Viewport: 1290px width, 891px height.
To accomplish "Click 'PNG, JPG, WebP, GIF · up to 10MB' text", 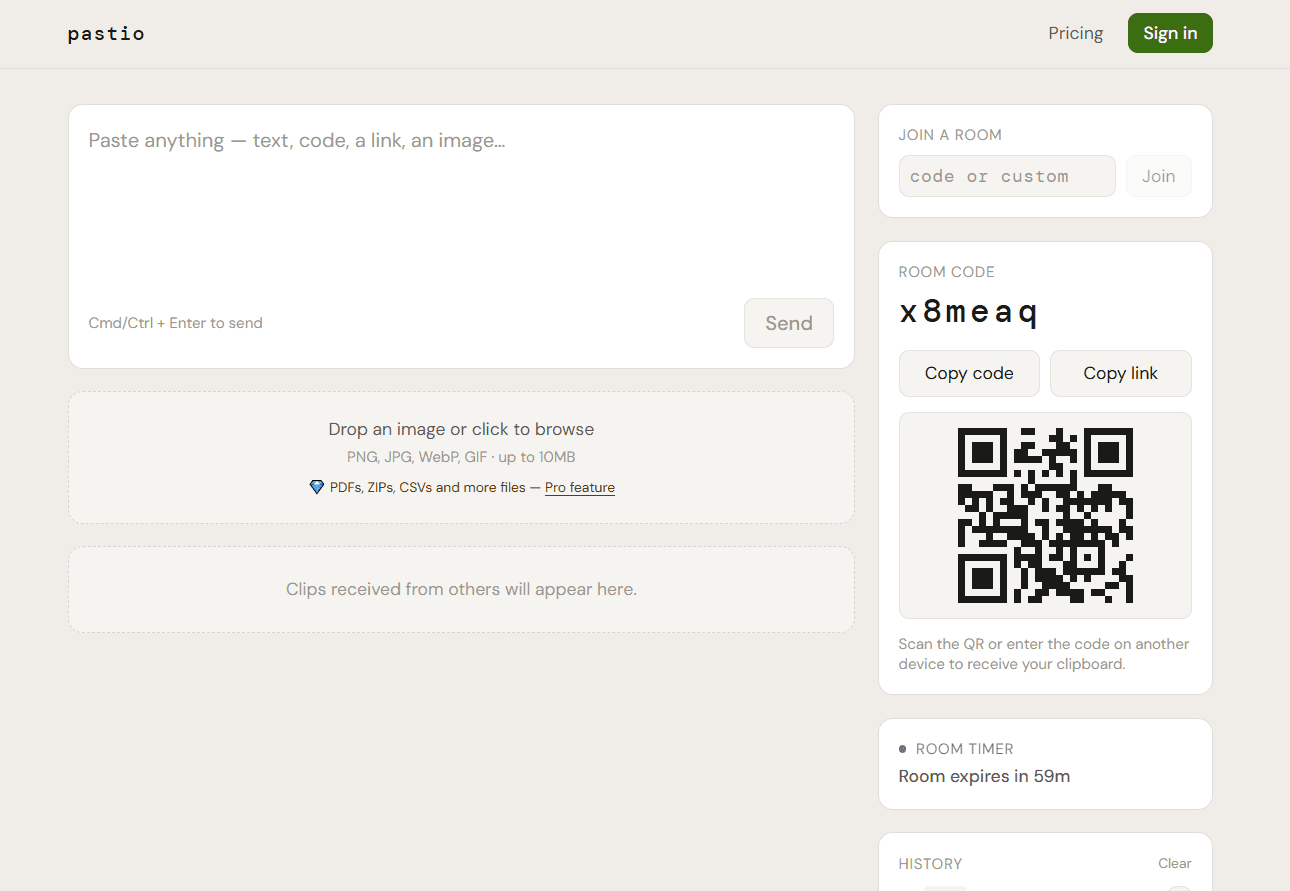I will [x=461, y=457].
